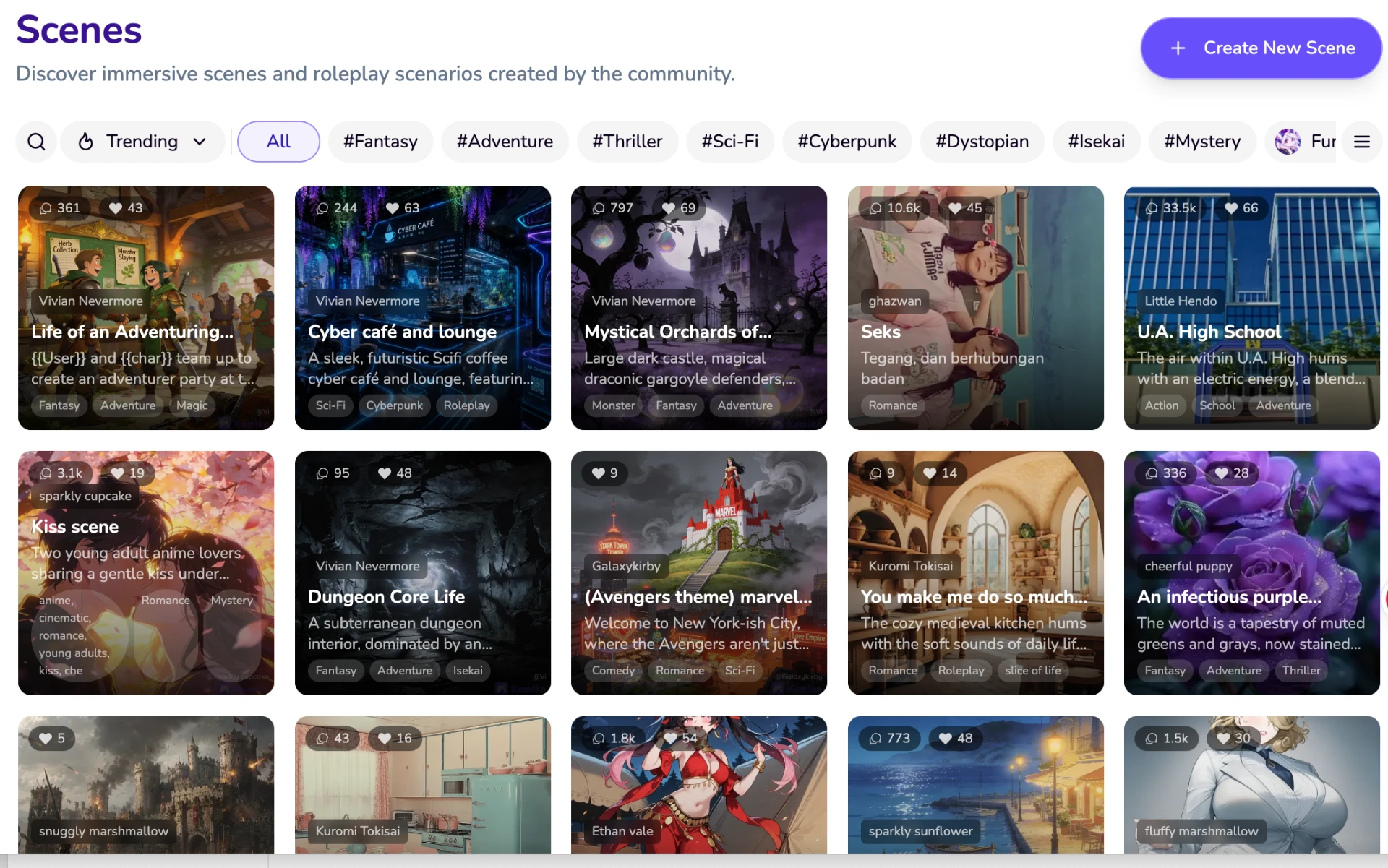Like the snuggly marshmallow castle scene

point(46,739)
